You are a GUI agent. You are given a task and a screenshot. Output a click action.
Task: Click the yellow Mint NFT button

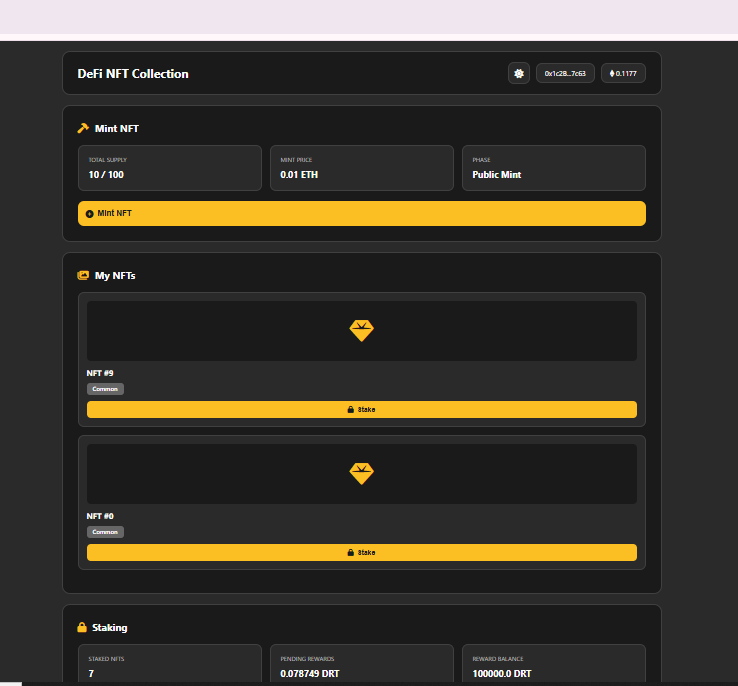click(x=361, y=214)
